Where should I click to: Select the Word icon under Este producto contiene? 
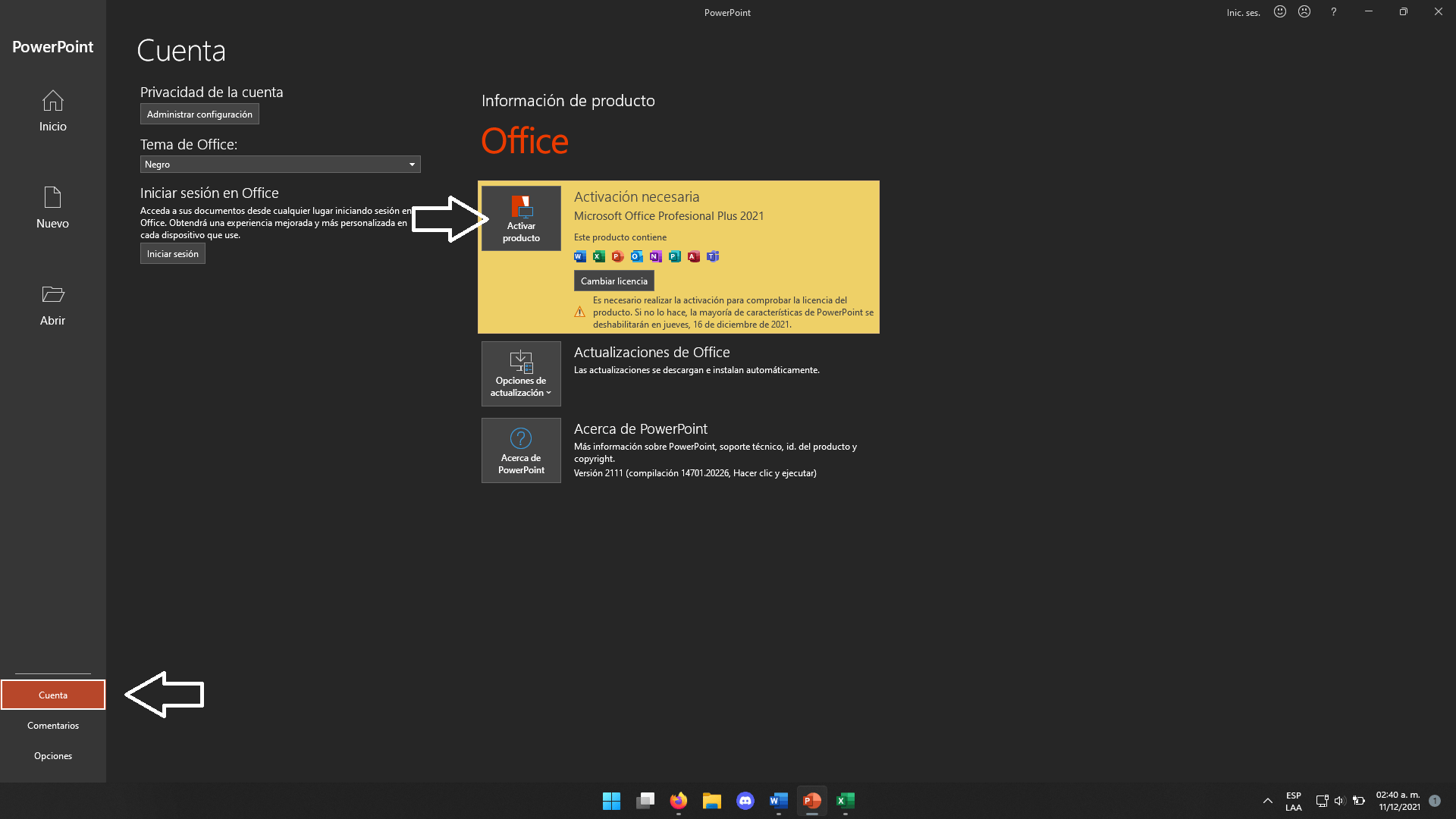click(579, 256)
